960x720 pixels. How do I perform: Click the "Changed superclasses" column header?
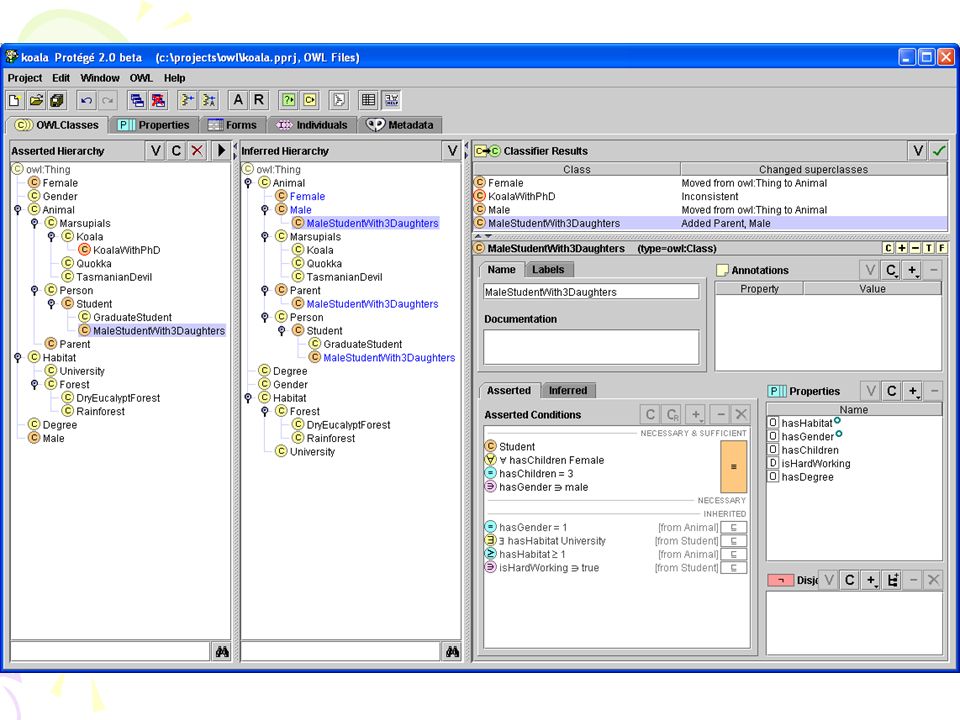click(x=814, y=169)
